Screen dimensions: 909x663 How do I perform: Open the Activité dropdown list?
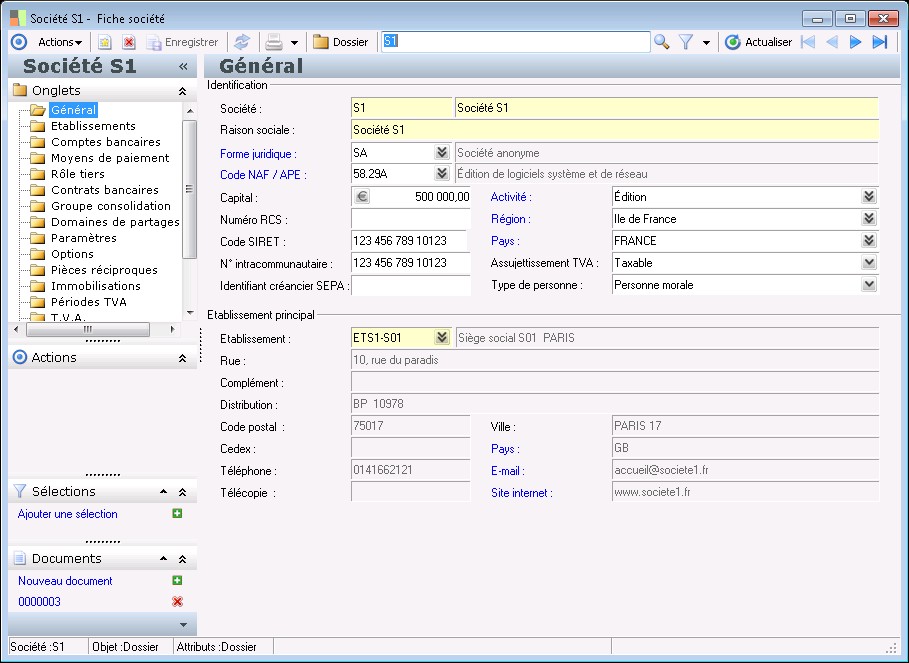click(869, 197)
